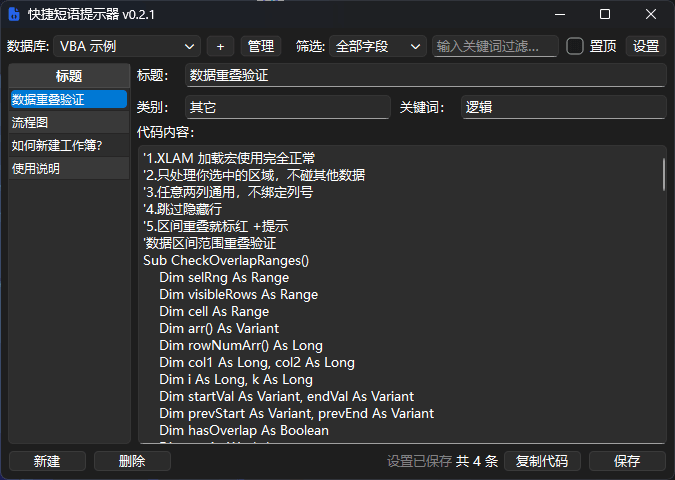Click the Sub CheckOverlapRanges() code line
This screenshot has width=675, height=480.
(226, 260)
